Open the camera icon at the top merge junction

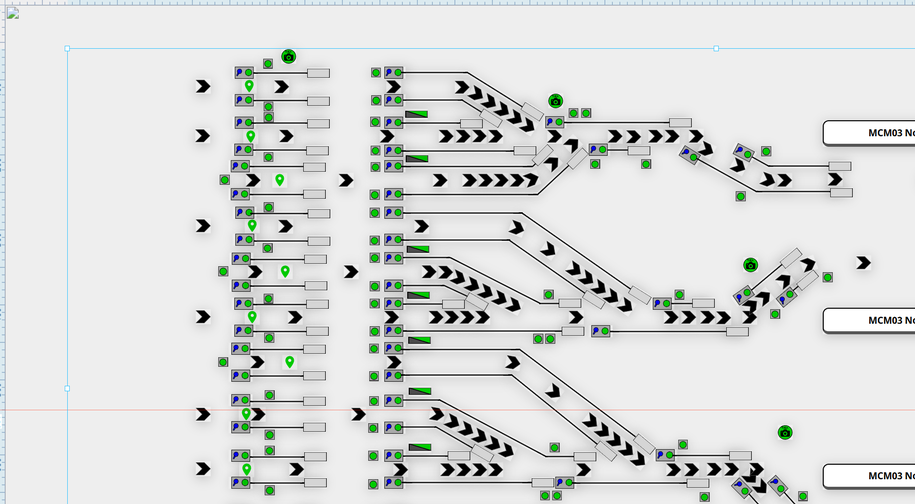555,102
